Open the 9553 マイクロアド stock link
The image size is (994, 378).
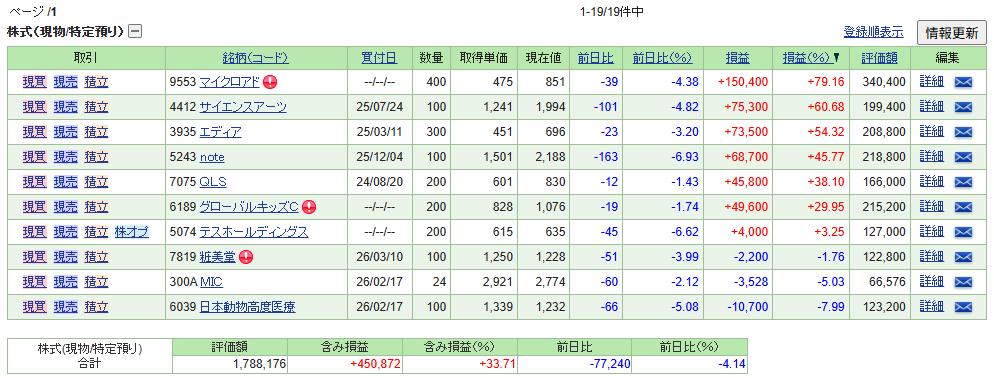tap(229, 82)
